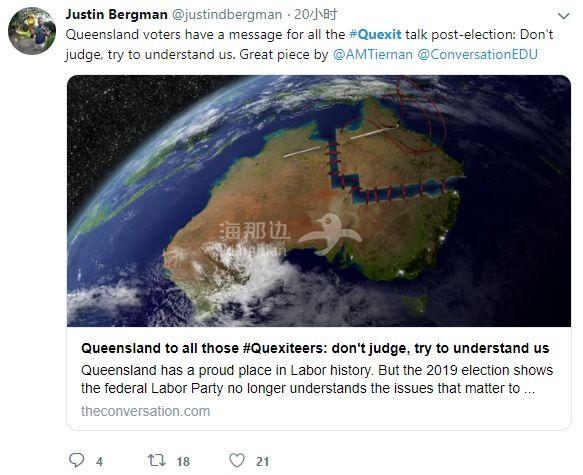The image size is (583, 475).
Task: Open the Australia satellite article image
Action: [x=319, y=201]
